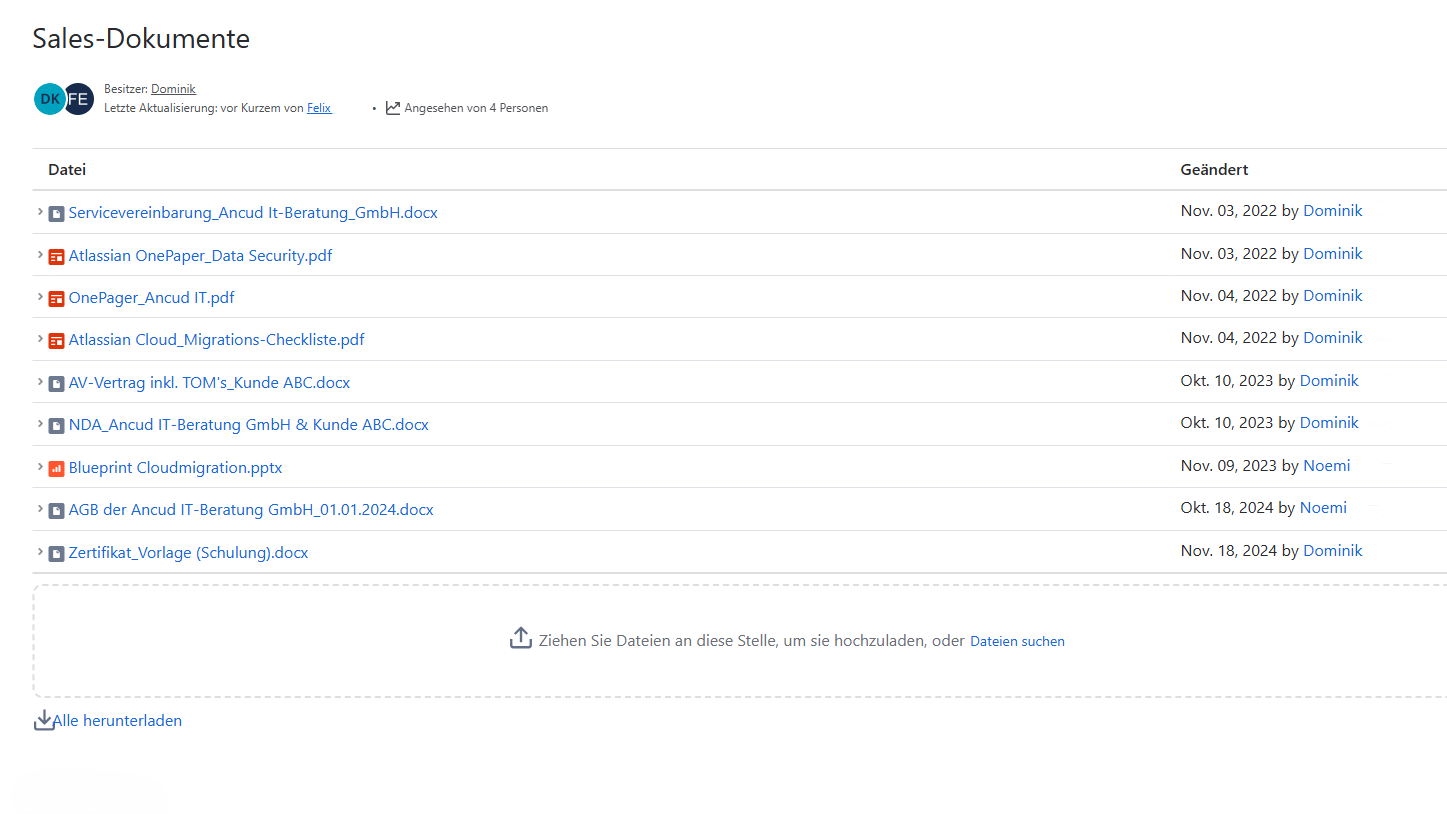1447x814 pixels.
Task: Click the PDF icon for Atlassian Cloud_Migrations-Checkliste
Action: pyautogui.click(x=56, y=340)
